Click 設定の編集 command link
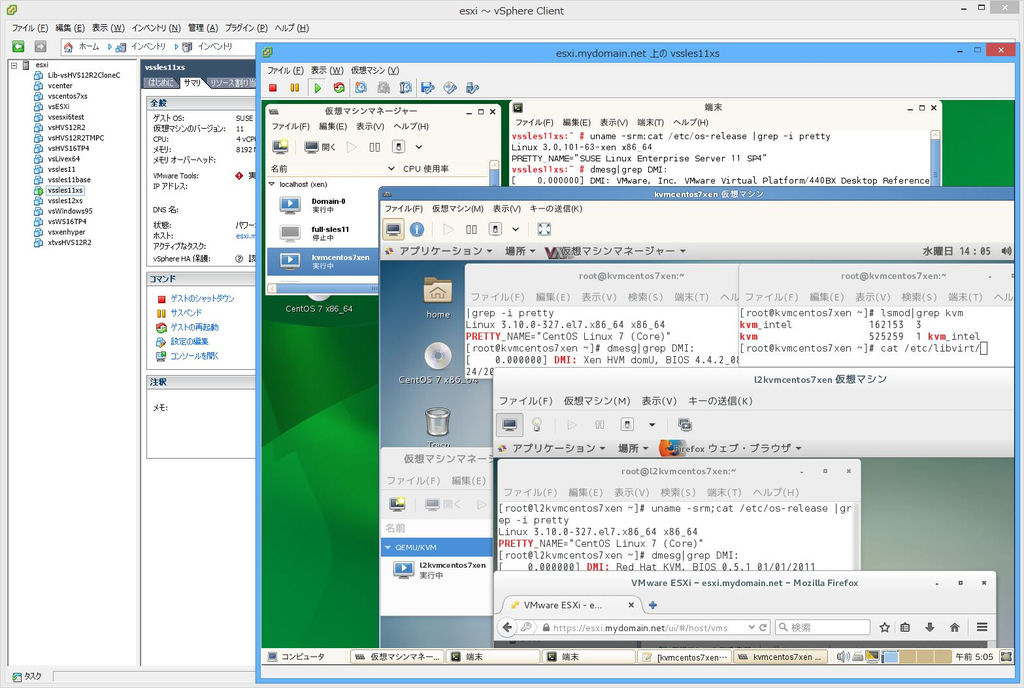The width and height of the screenshot is (1024, 688). (189, 341)
